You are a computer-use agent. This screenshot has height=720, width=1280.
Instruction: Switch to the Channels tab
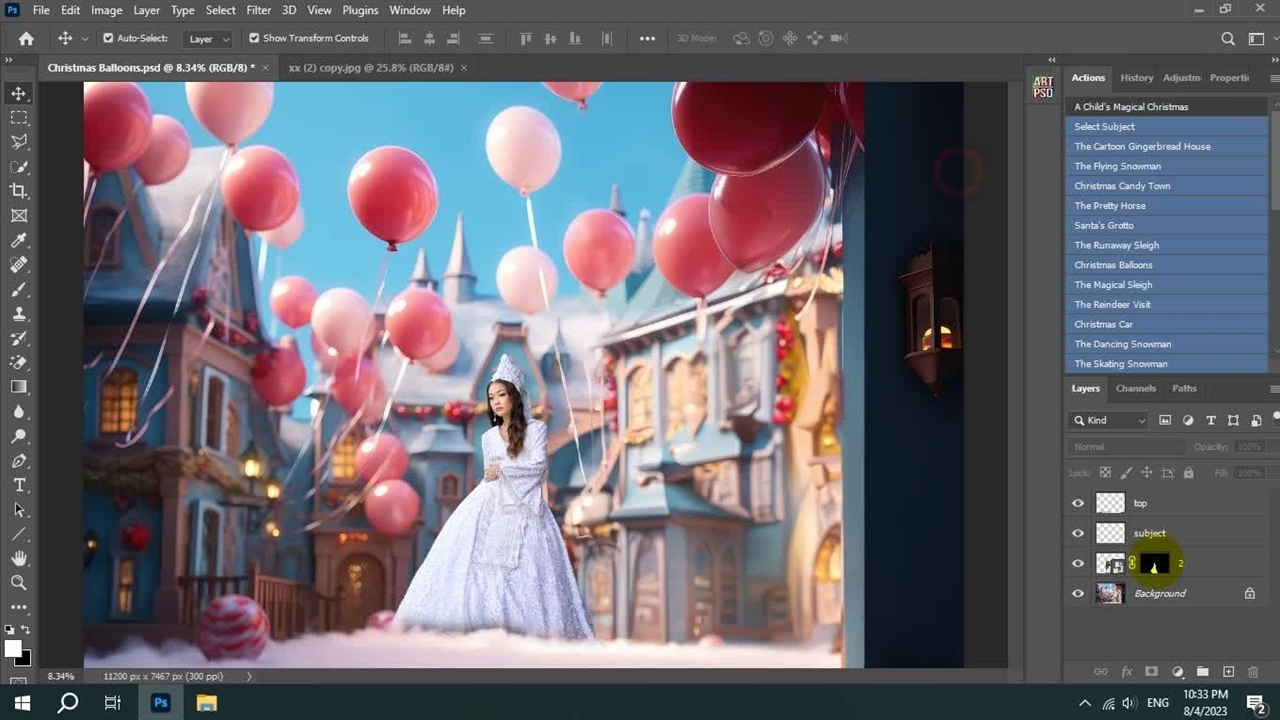click(x=1135, y=388)
